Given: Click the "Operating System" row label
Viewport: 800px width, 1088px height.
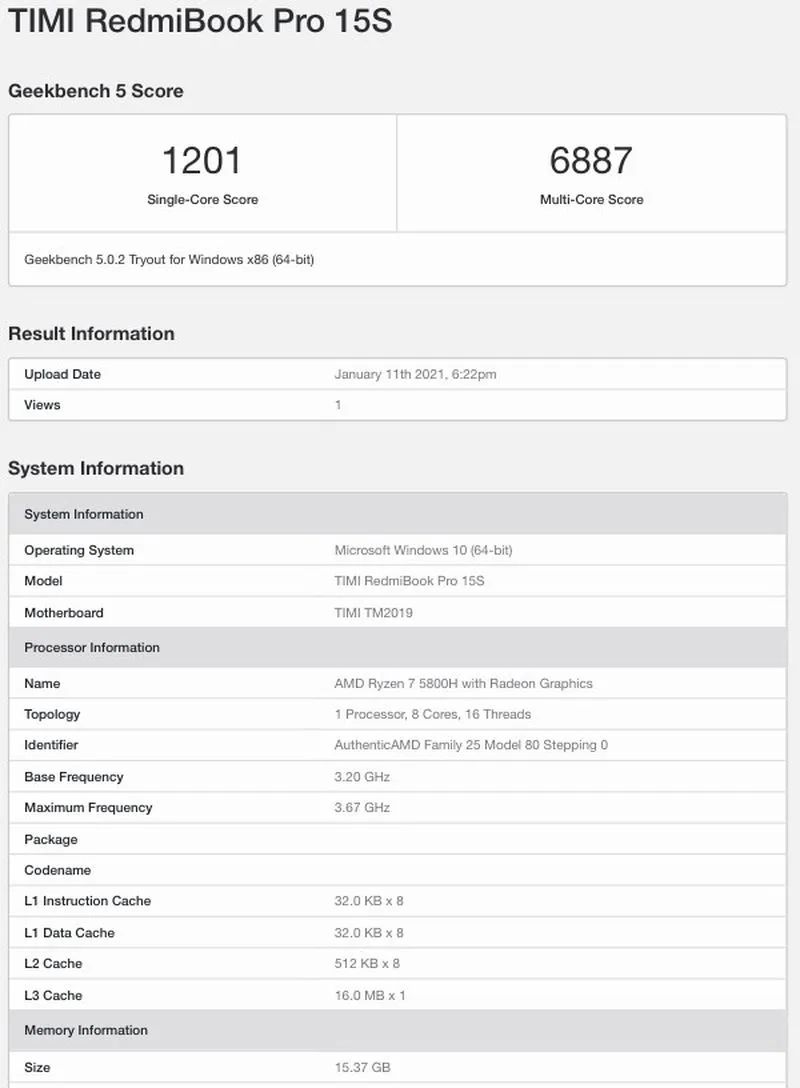Looking at the screenshot, I should click(79, 550).
